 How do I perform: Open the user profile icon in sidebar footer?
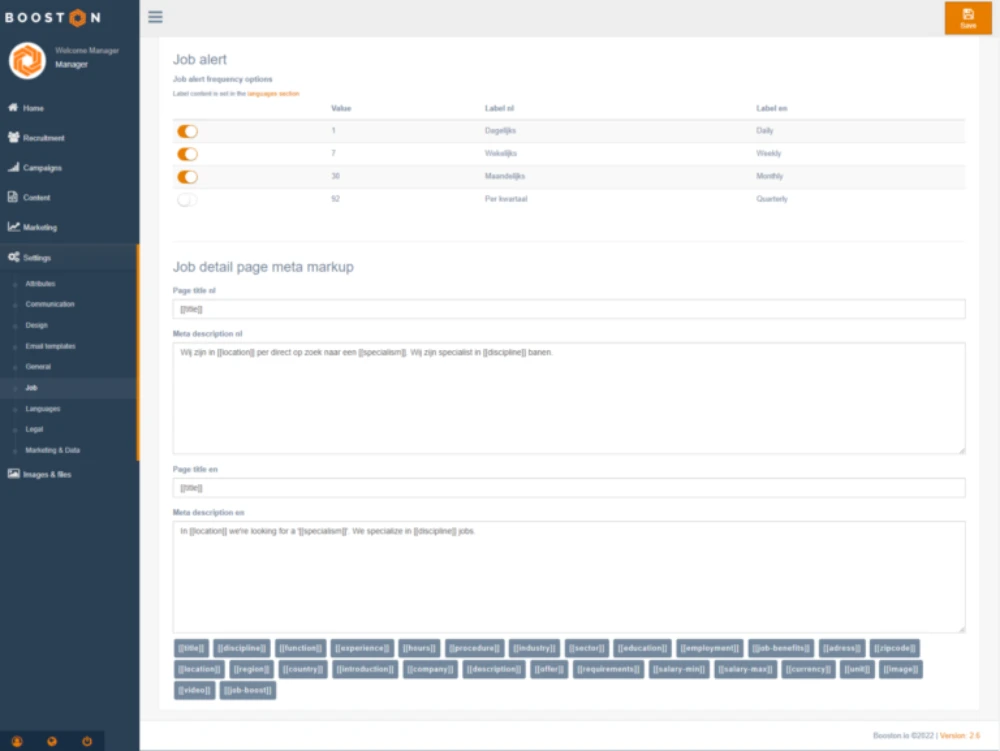coord(17,741)
